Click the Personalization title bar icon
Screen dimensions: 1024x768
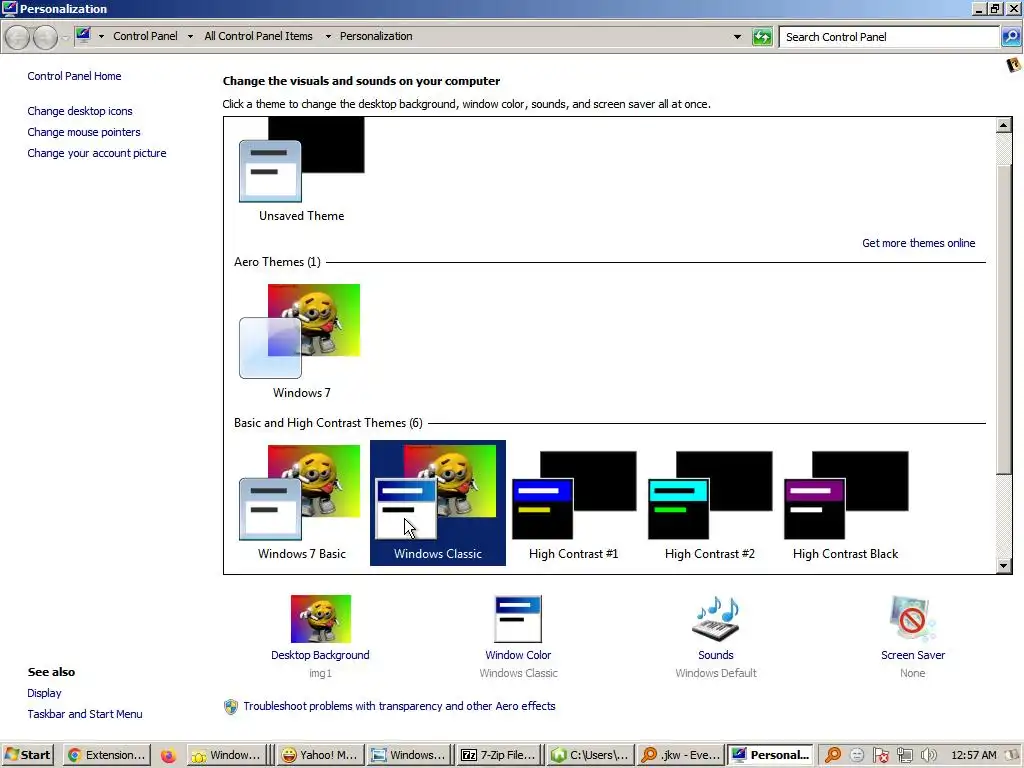point(9,8)
